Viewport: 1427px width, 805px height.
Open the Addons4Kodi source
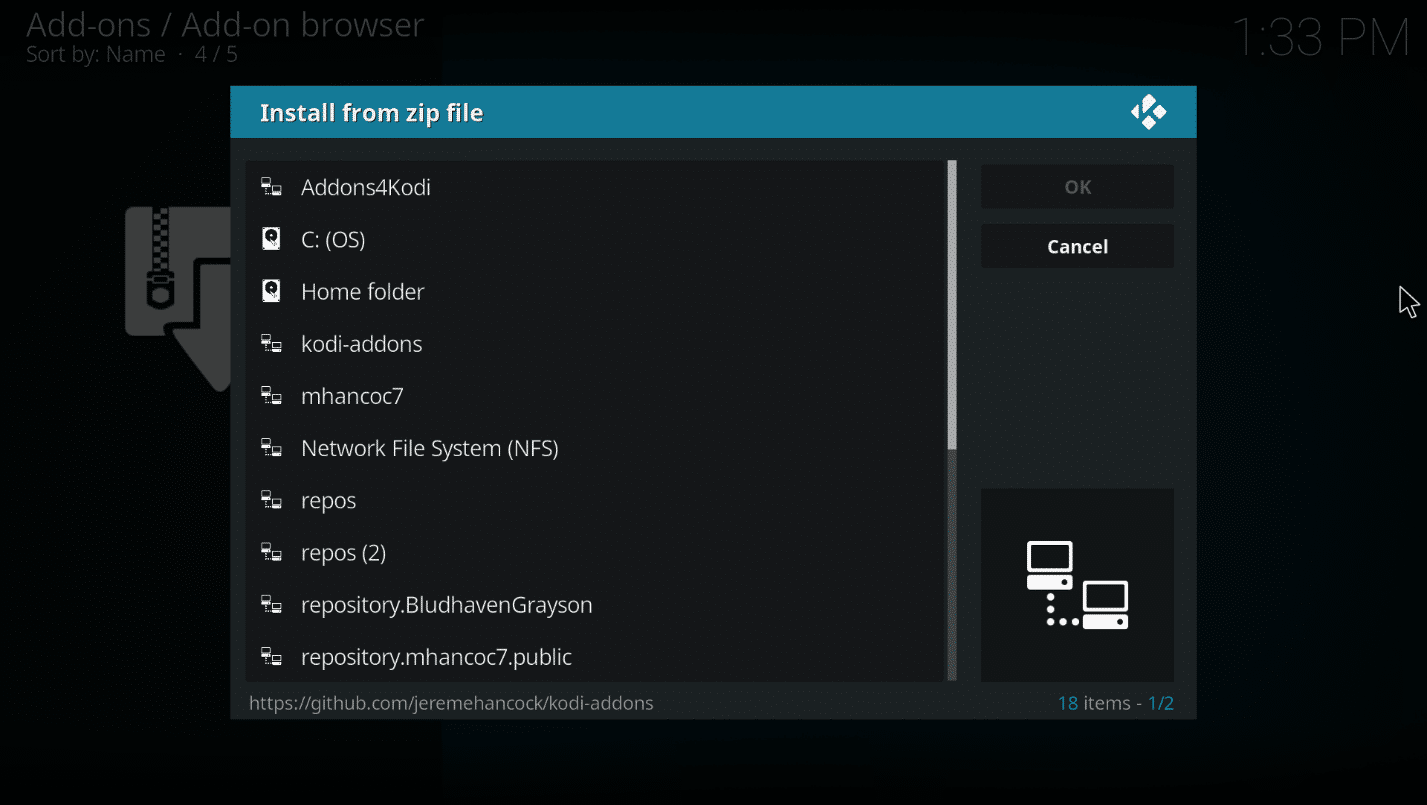pyautogui.click(x=596, y=187)
